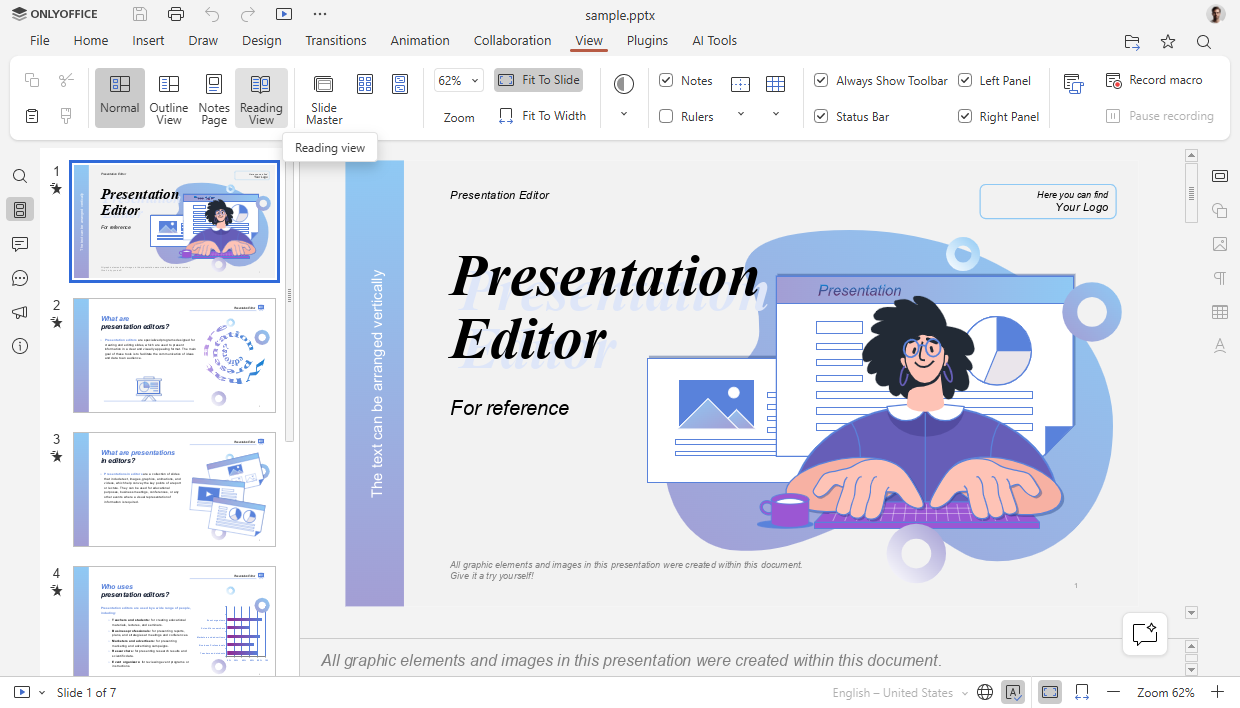Zoom out with minus button

tap(1113, 692)
